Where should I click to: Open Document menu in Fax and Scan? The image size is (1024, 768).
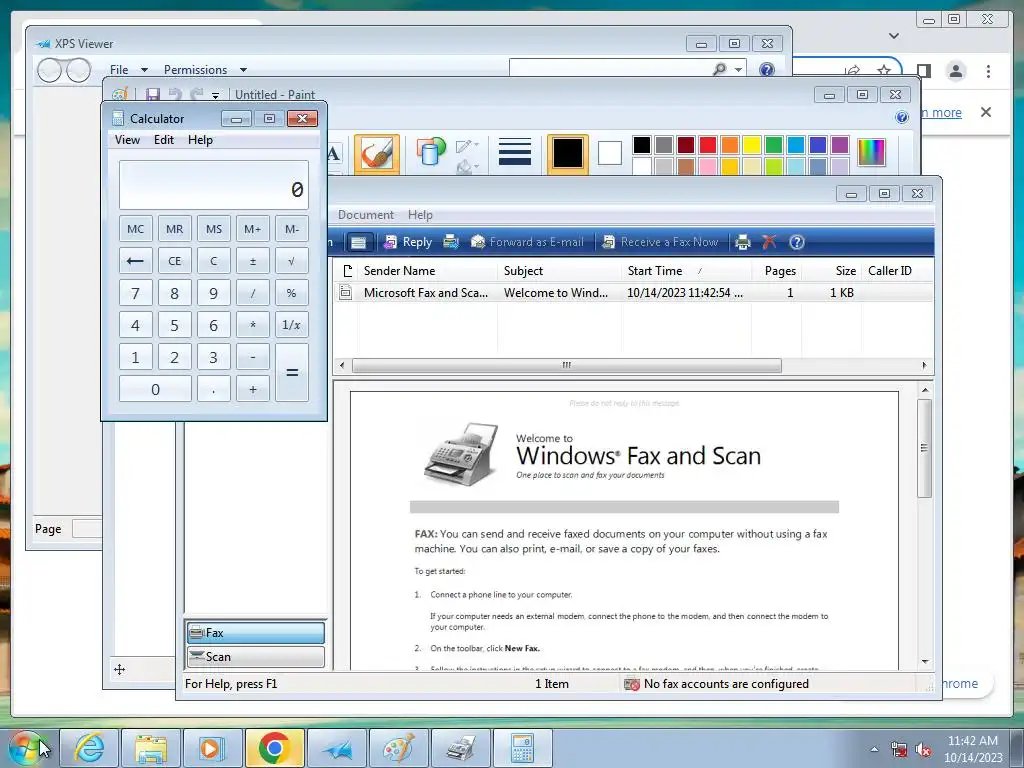366,215
